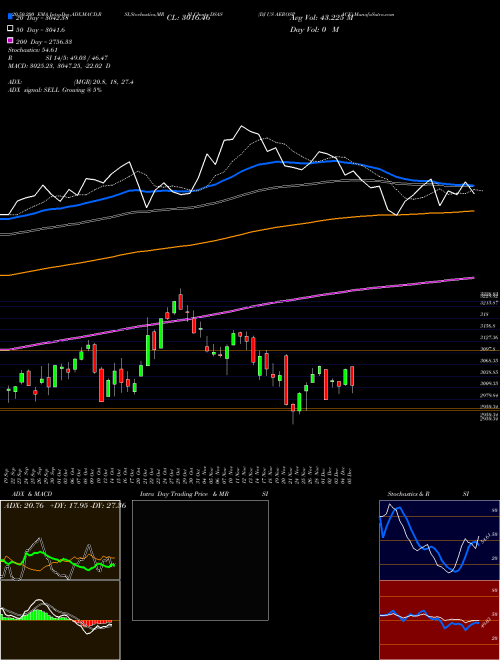Select the '200 Day = 2736.33' legend text

(x=44, y=42)
